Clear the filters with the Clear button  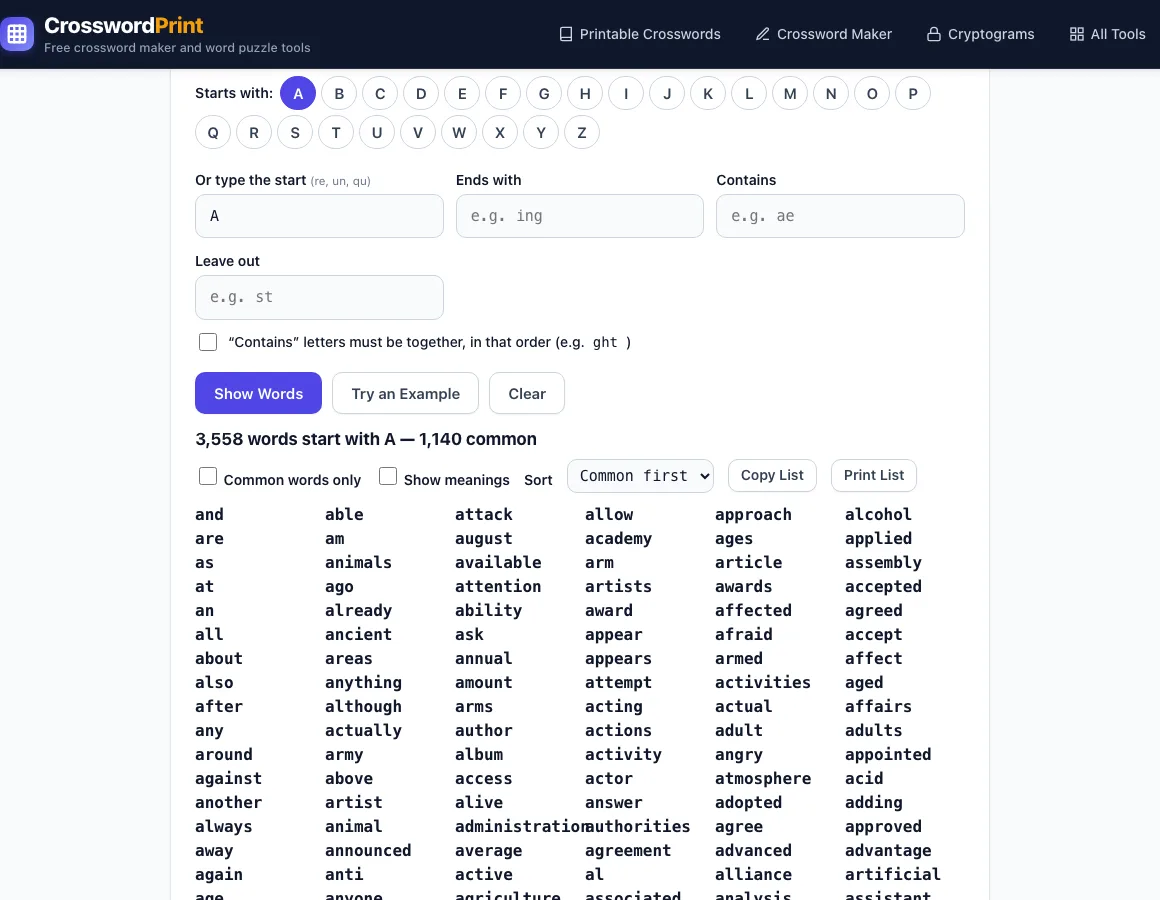pyautogui.click(x=527, y=393)
